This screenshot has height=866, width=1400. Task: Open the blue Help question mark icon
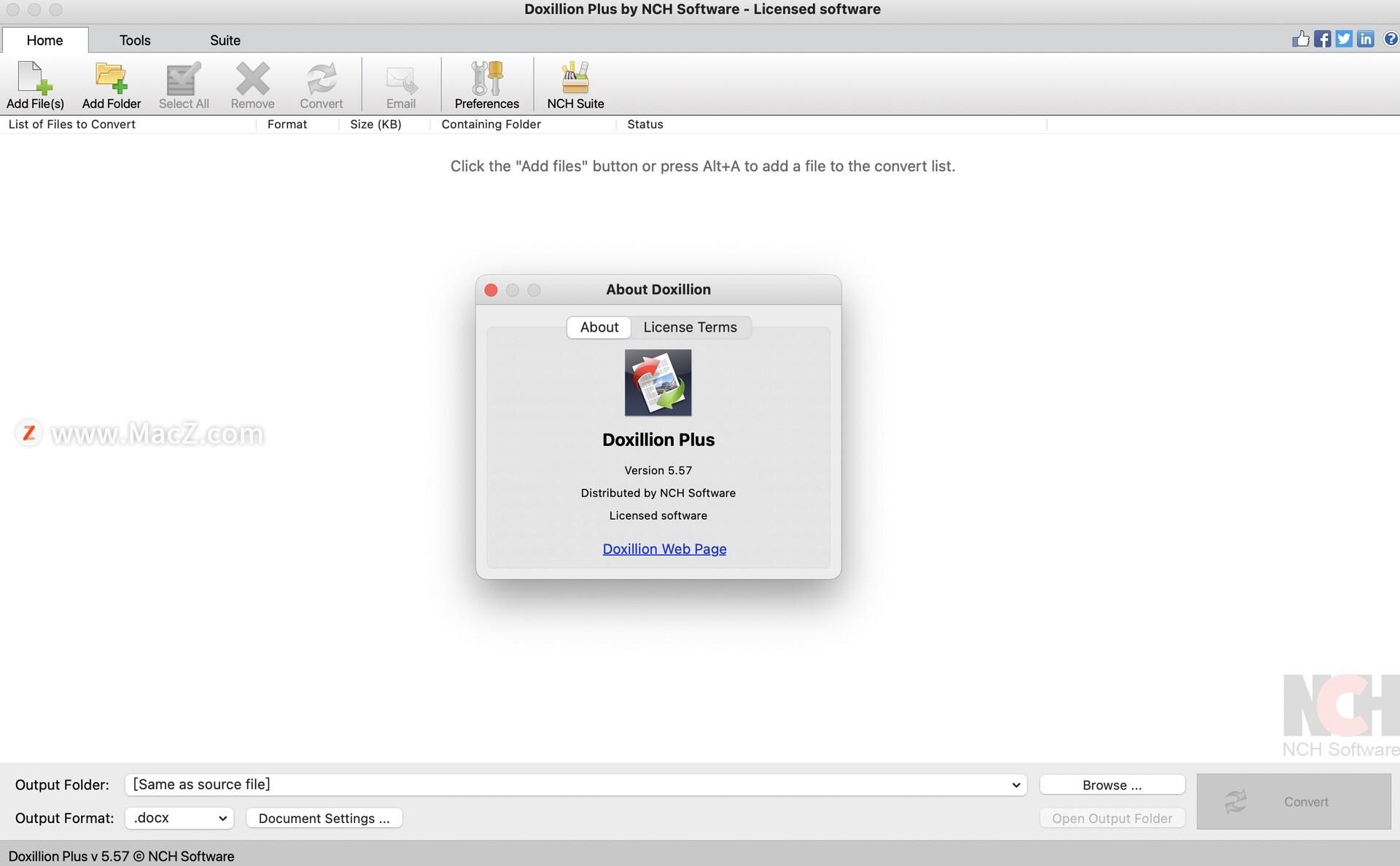[x=1391, y=39]
